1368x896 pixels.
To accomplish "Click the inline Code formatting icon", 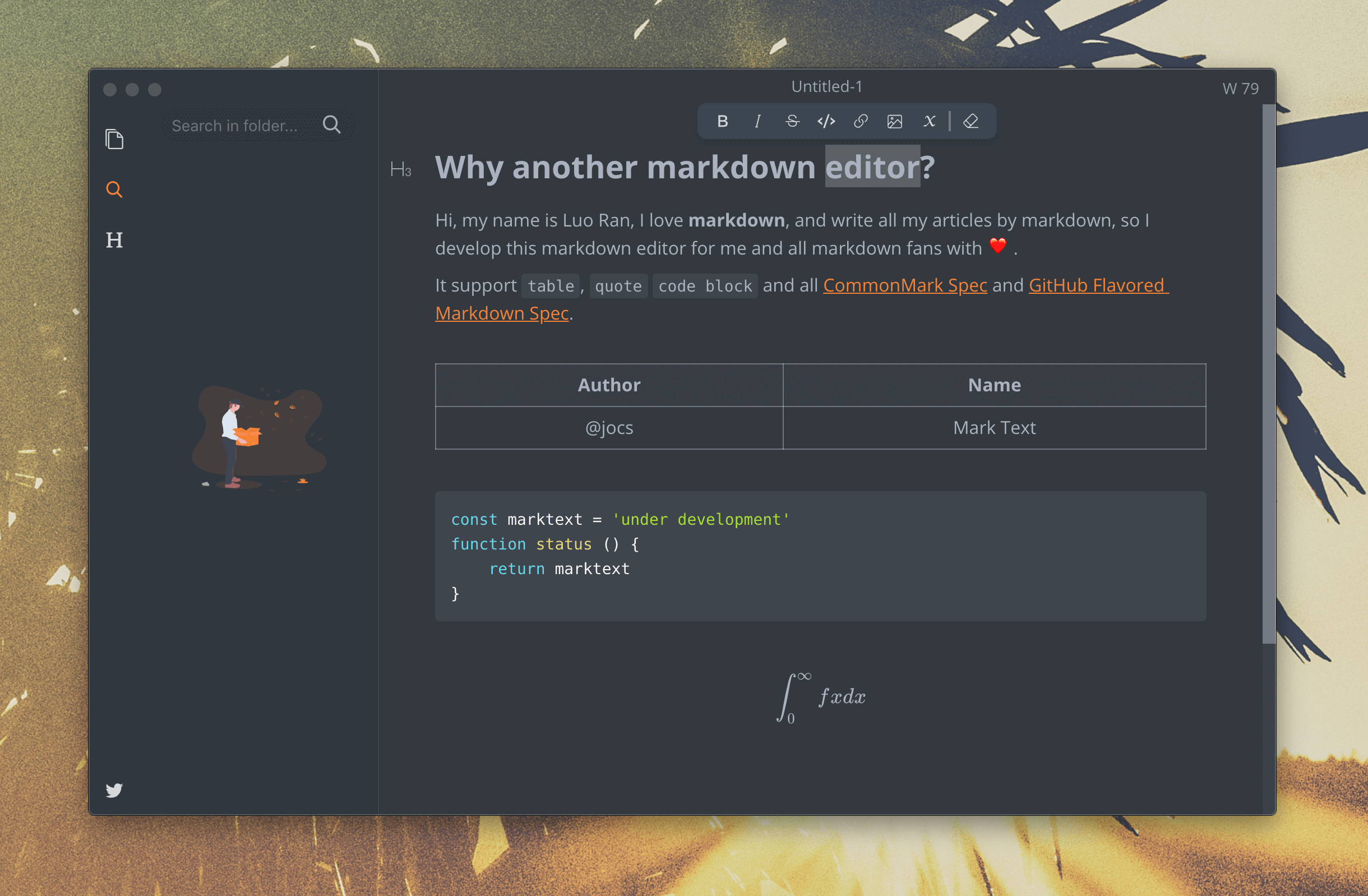I will click(x=826, y=121).
